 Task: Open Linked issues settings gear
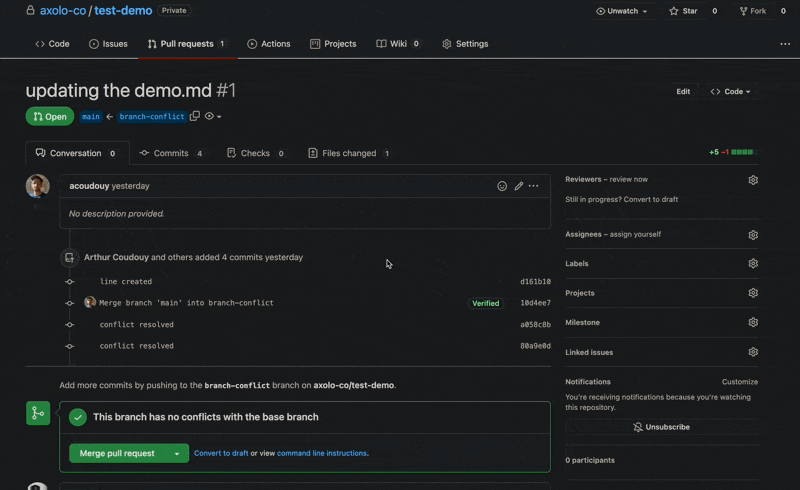753,352
